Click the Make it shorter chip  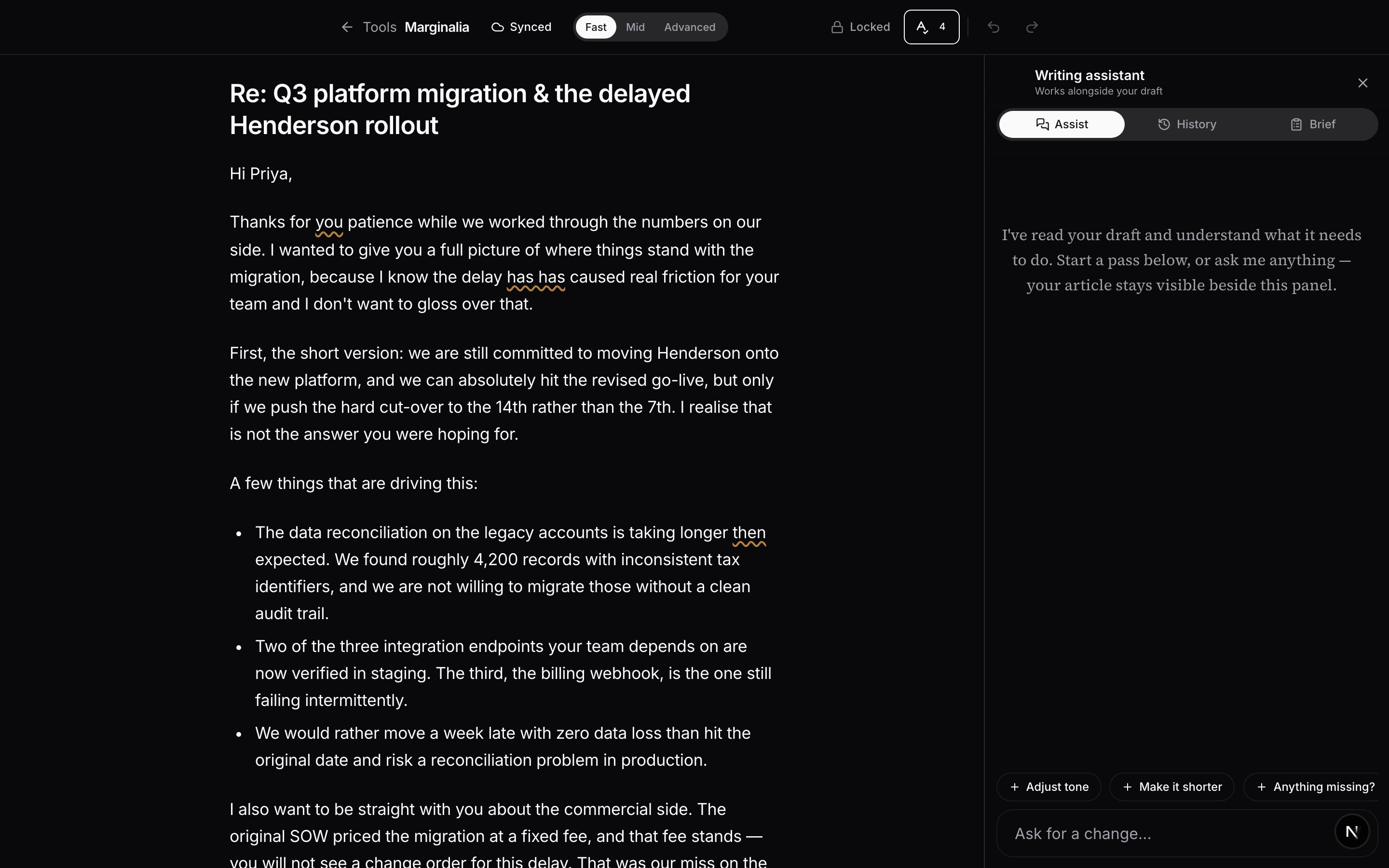tap(1171, 787)
